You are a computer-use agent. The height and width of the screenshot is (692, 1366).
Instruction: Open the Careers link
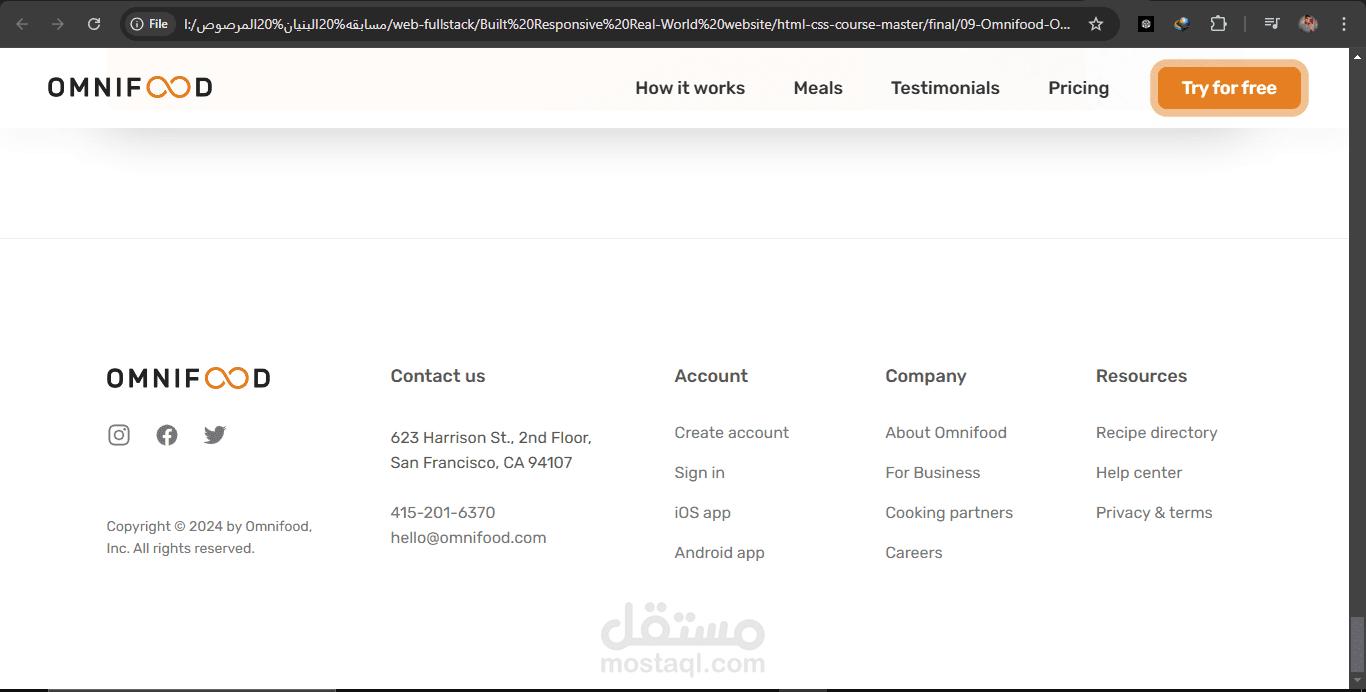point(913,553)
